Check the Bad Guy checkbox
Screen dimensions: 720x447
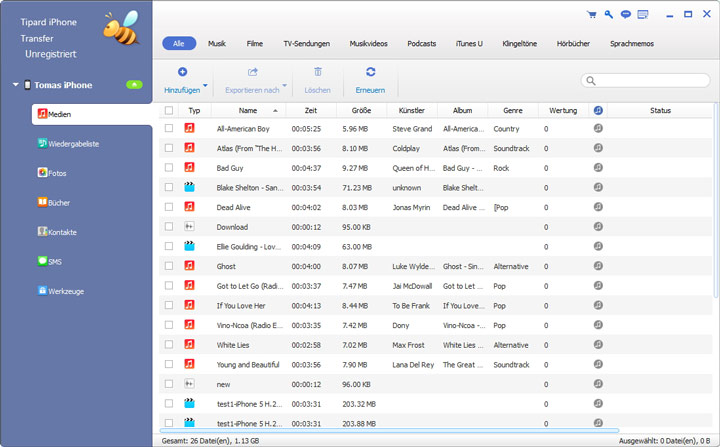(169, 168)
